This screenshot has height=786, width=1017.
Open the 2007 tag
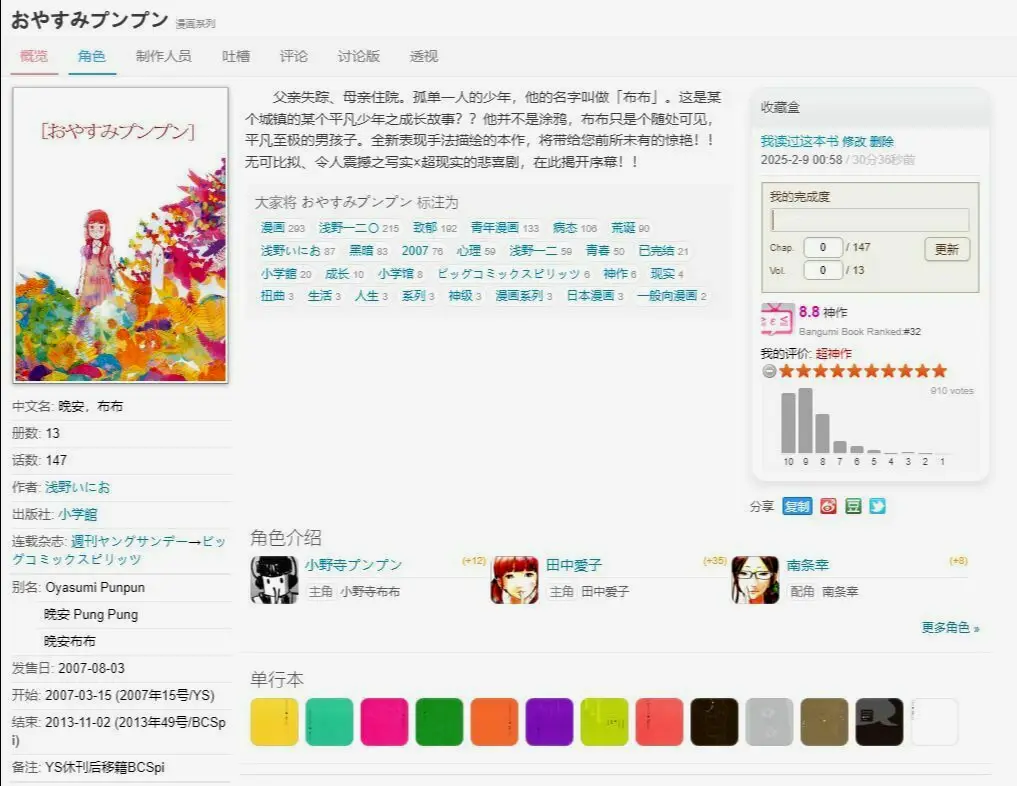point(414,250)
